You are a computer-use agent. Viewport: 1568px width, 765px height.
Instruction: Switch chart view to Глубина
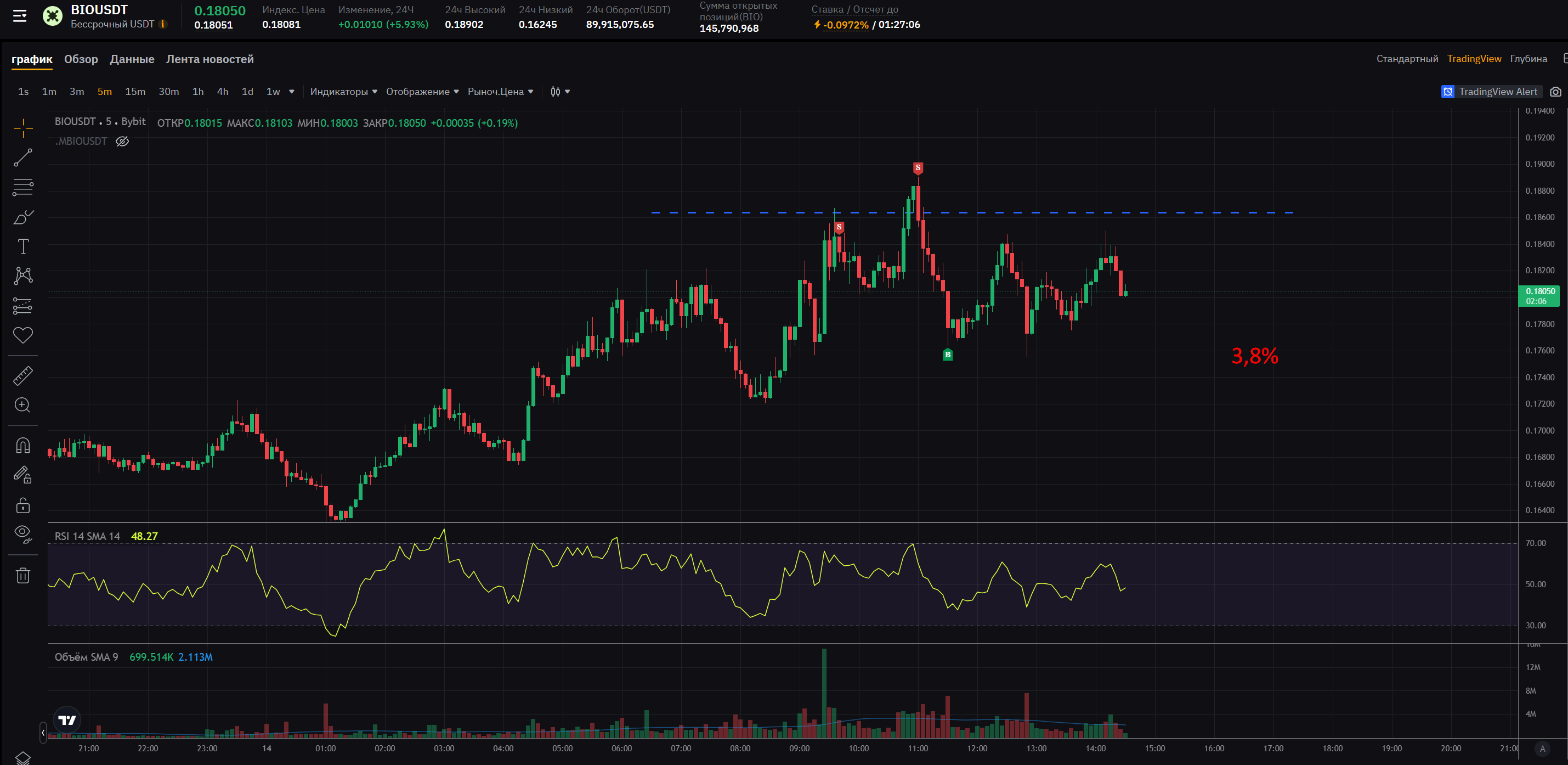(x=1528, y=59)
